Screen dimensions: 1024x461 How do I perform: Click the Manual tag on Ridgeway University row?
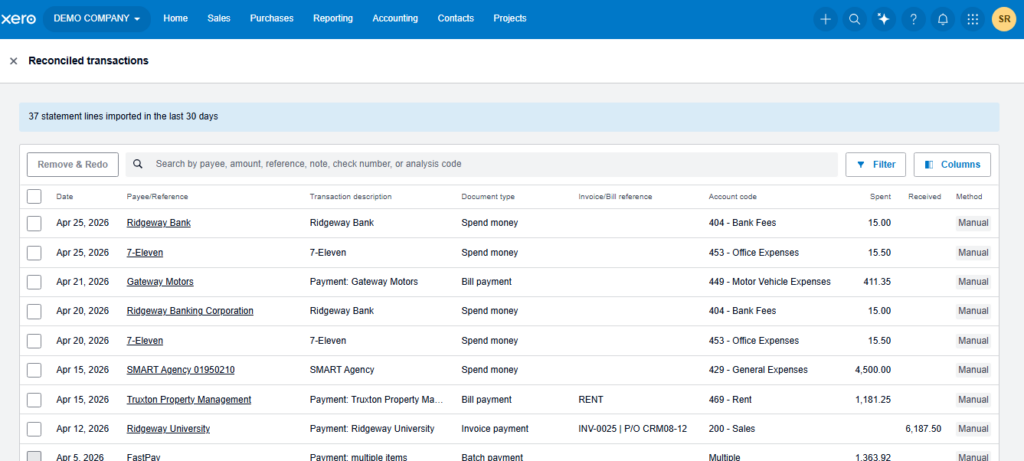973,428
